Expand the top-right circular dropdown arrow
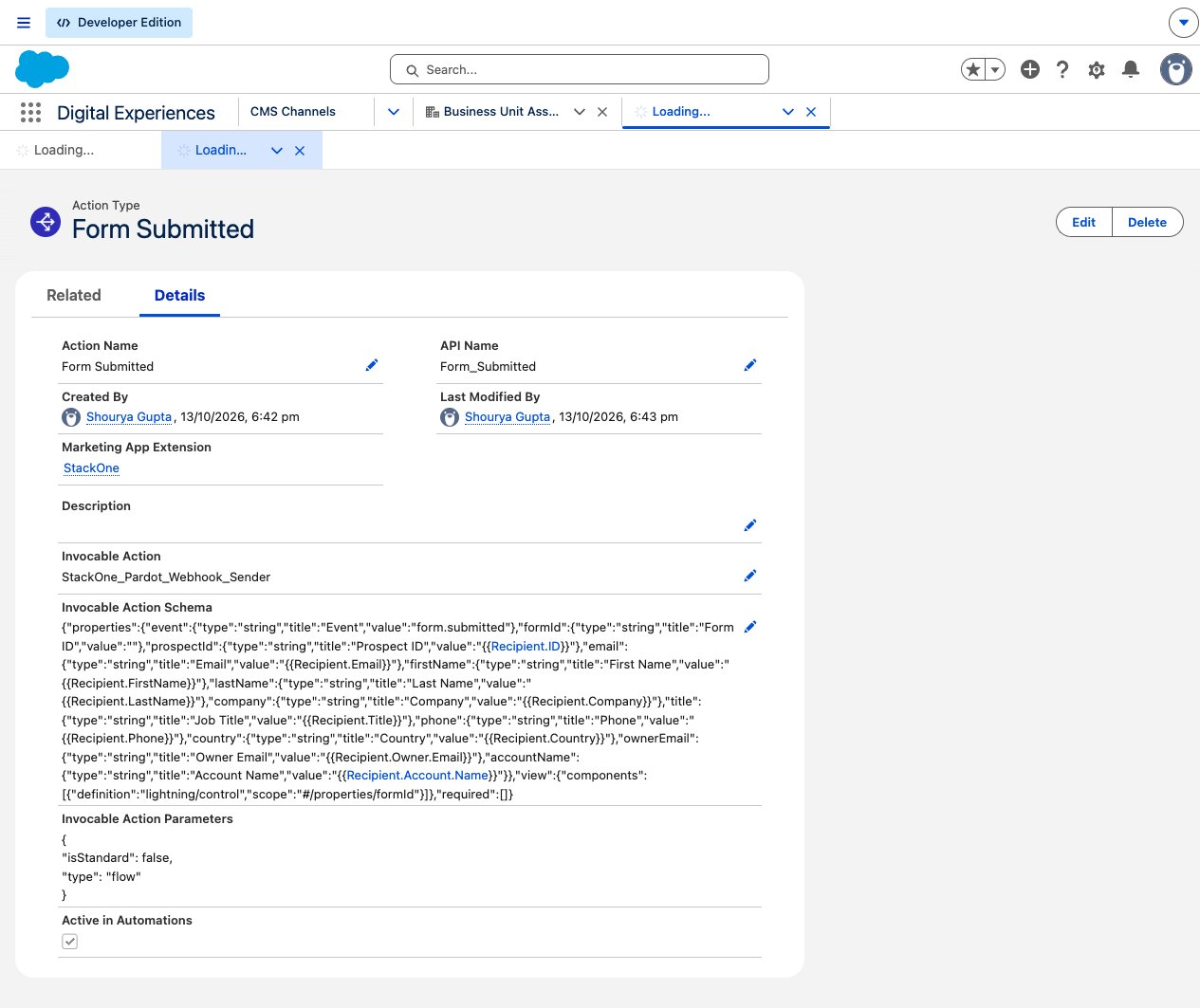This screenshot has height=1008, width=1200. [x=1183, y=22]
